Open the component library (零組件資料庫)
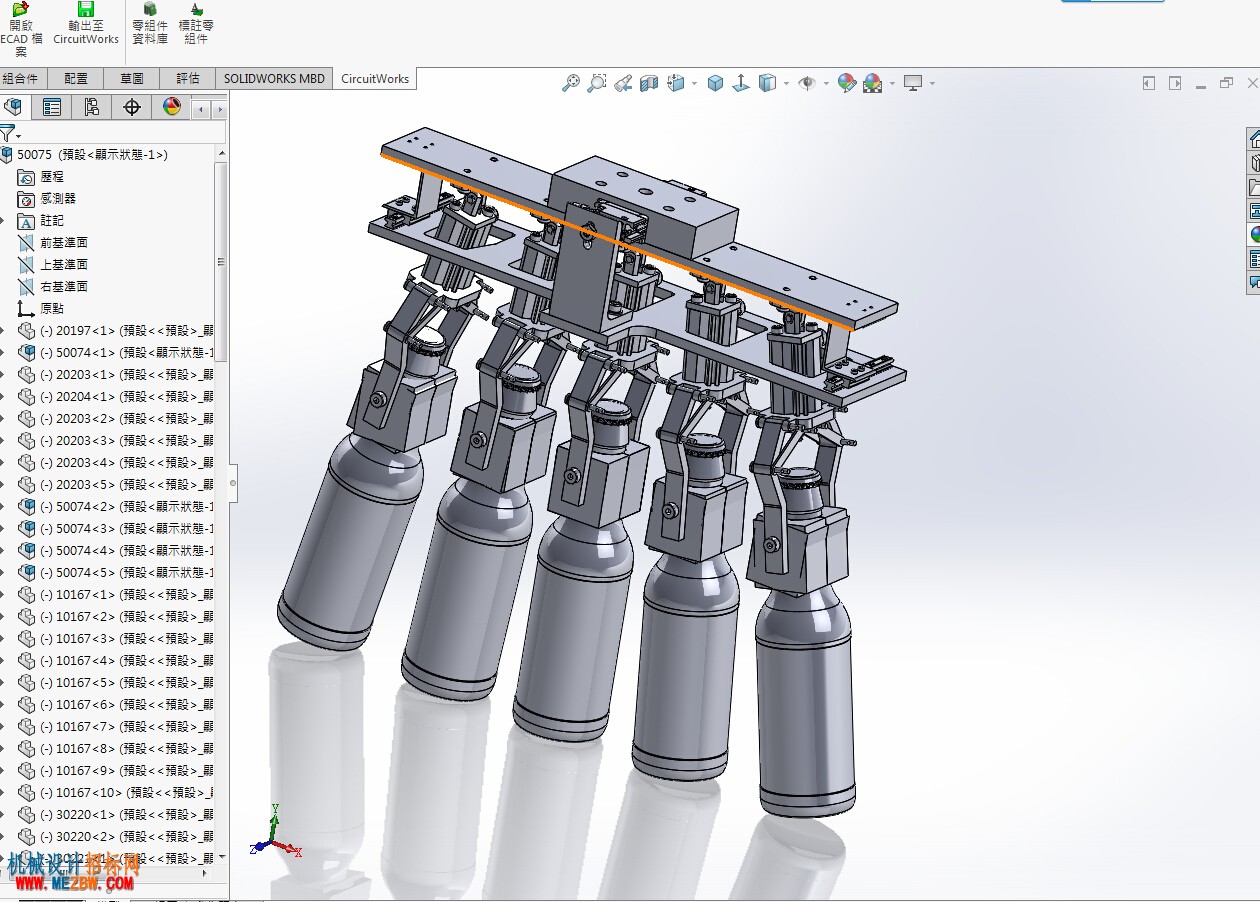The height and width of the screenshot is (902, 1260). (150, 24)
